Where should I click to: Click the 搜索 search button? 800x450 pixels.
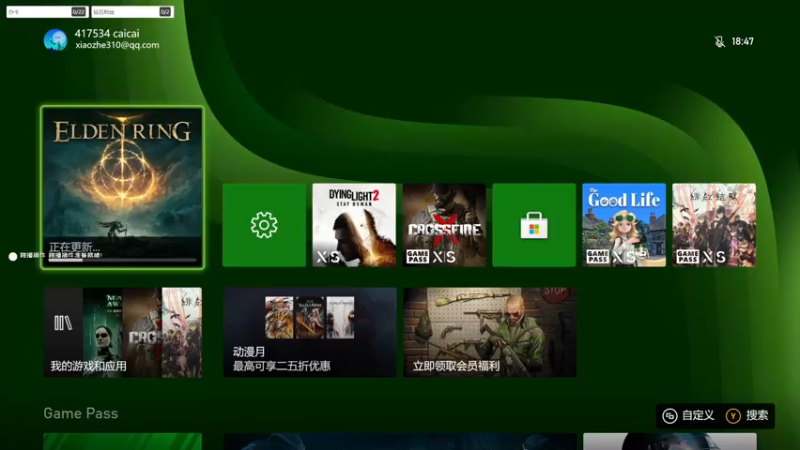747,416
